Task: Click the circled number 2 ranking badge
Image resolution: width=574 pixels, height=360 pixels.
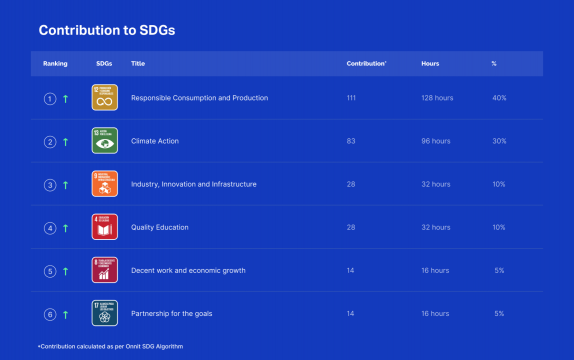Action: tap(50, 142)
